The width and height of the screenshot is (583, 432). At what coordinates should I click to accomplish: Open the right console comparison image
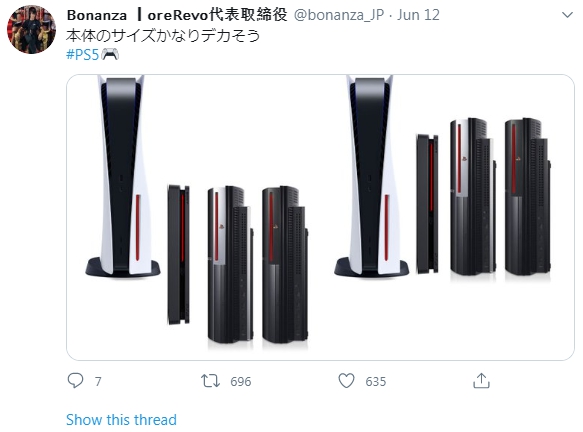[448, 217]
